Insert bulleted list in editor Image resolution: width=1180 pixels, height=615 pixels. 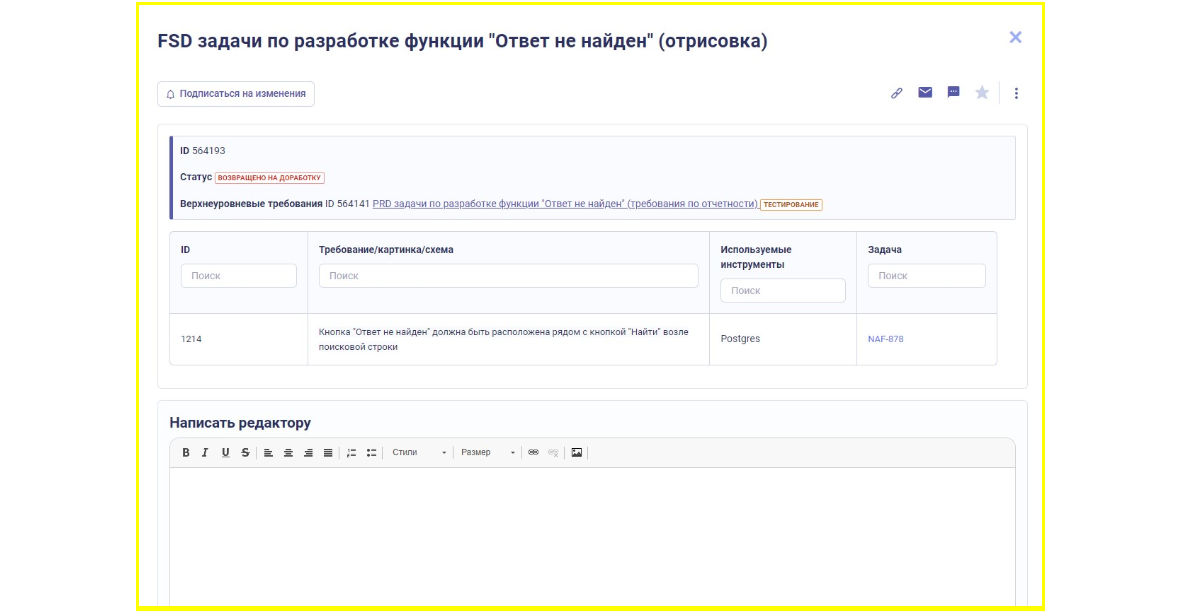[371, 452]
